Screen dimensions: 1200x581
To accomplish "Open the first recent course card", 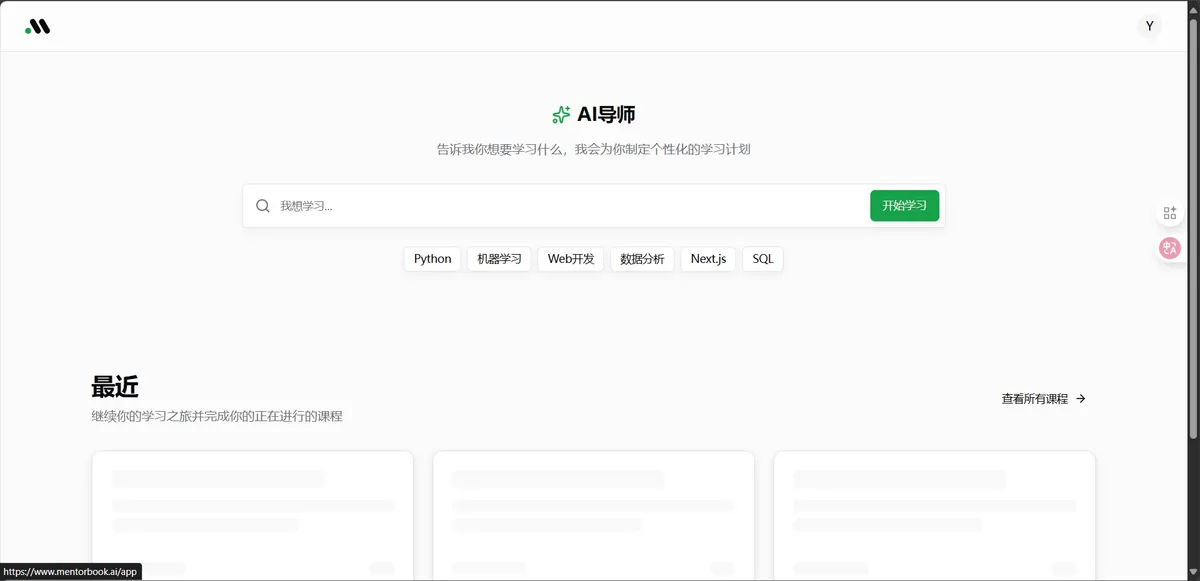I will click(252, 515).
